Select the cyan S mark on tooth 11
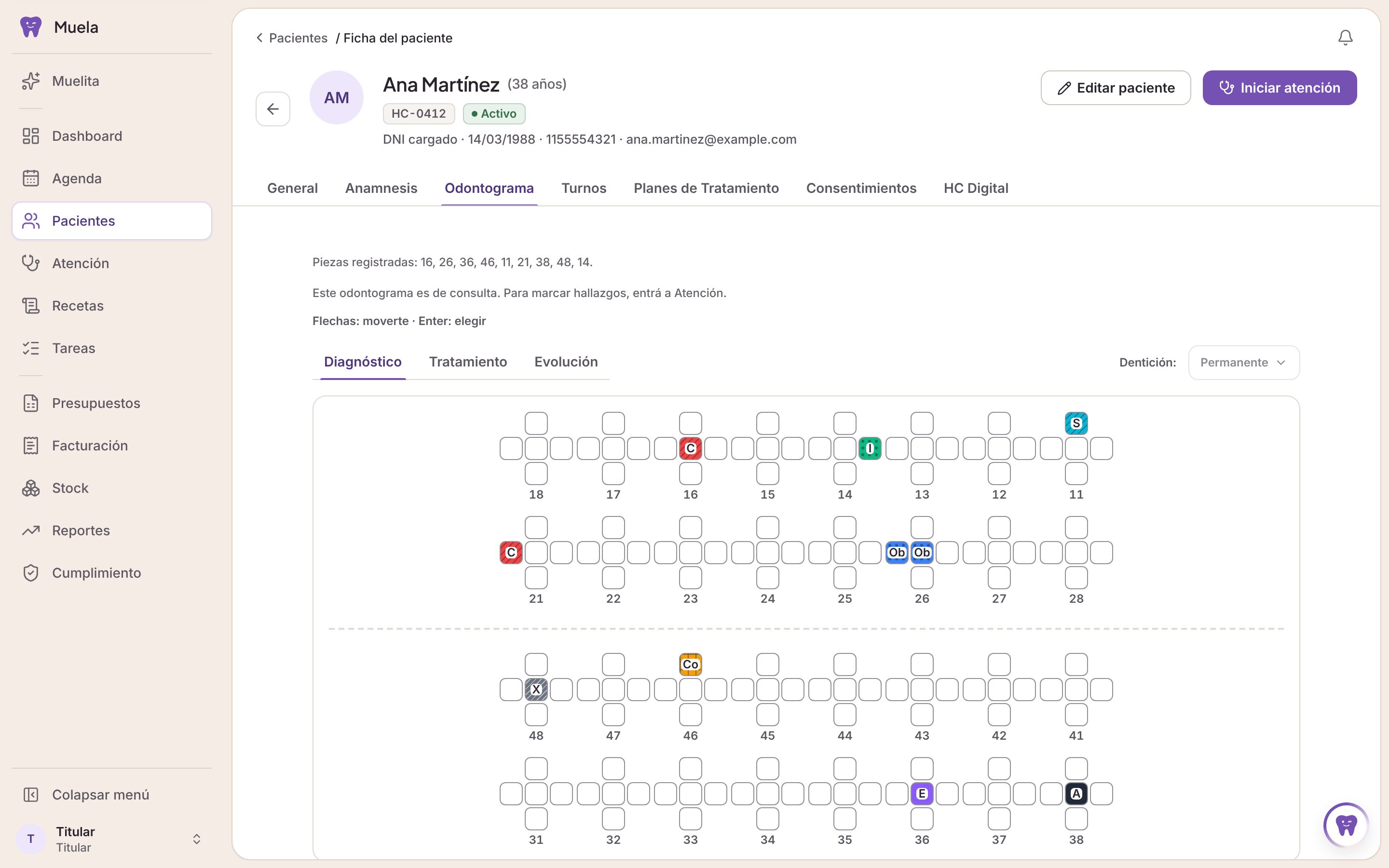This screenshot has height=868, width=1389. (1076, 424)
